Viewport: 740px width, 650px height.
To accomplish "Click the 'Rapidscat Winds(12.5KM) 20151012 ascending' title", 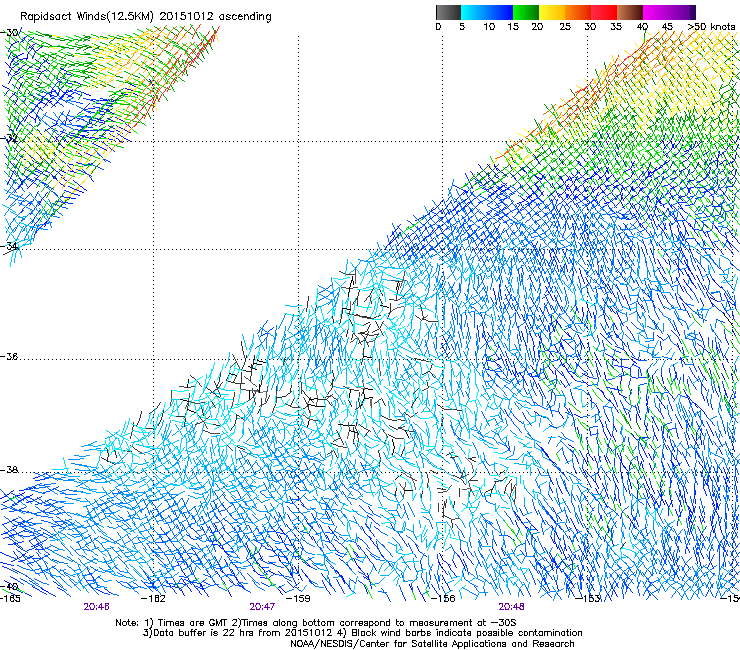I will 146,17.
